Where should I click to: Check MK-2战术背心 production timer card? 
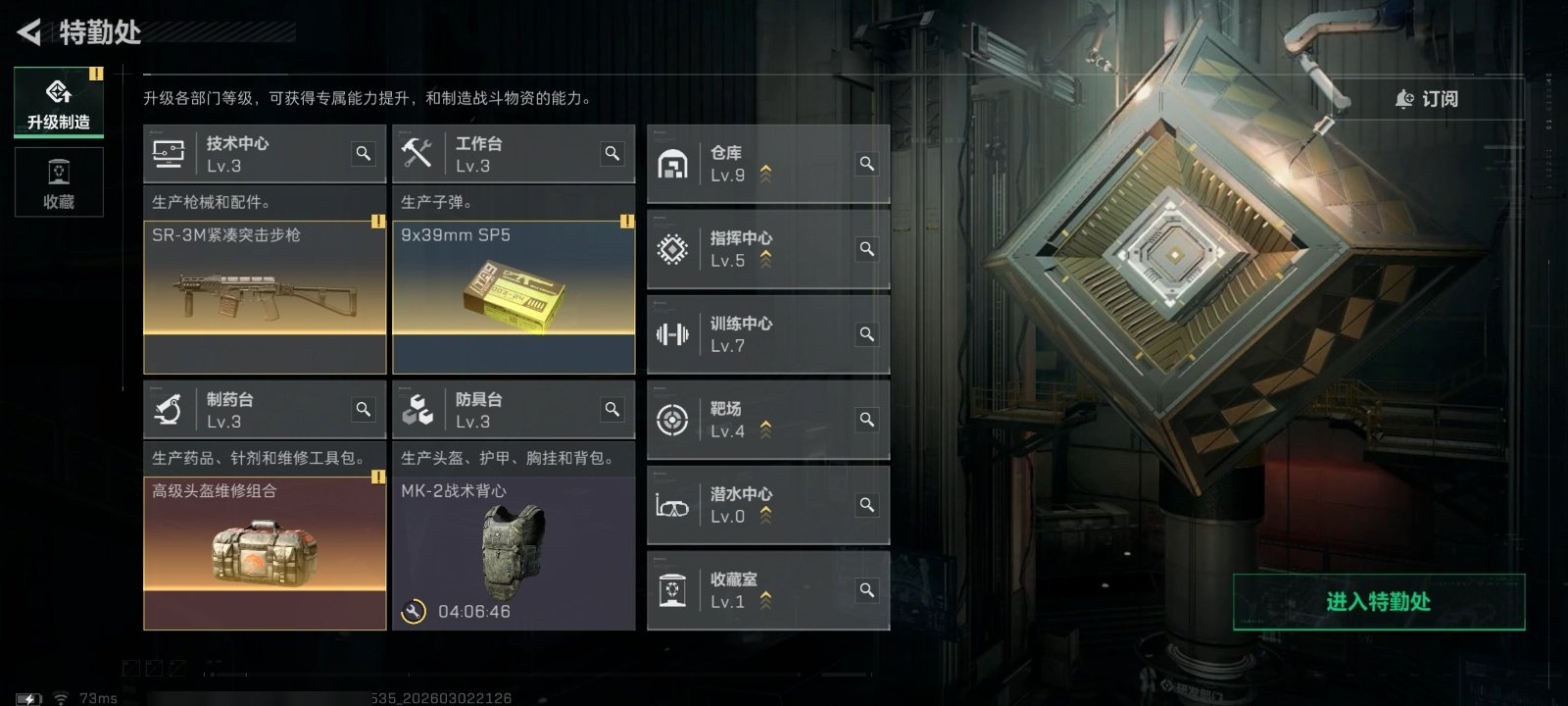pyautogui.click(x=514, y=553)
